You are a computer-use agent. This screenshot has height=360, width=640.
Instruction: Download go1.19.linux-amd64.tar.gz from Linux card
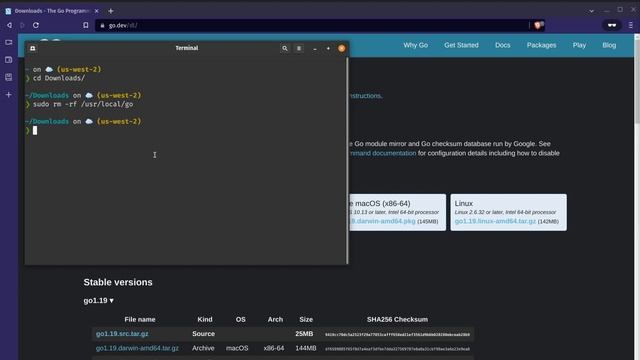495,221
